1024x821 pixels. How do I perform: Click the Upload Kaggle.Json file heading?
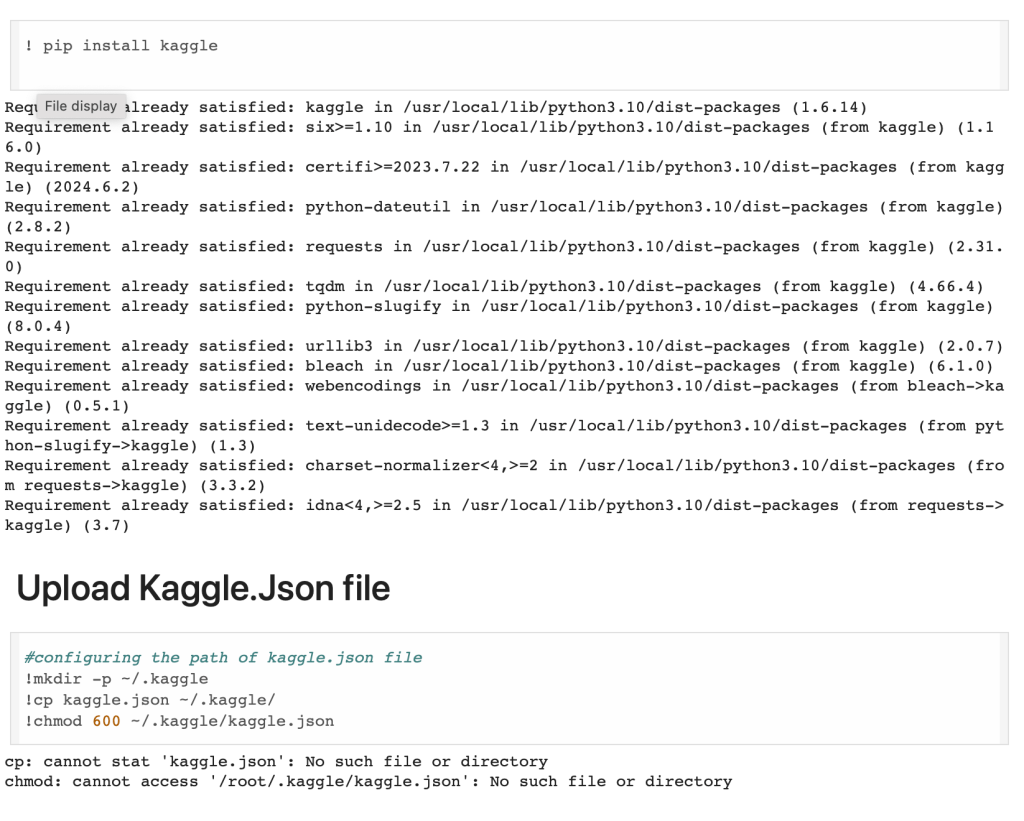(203, 588)
